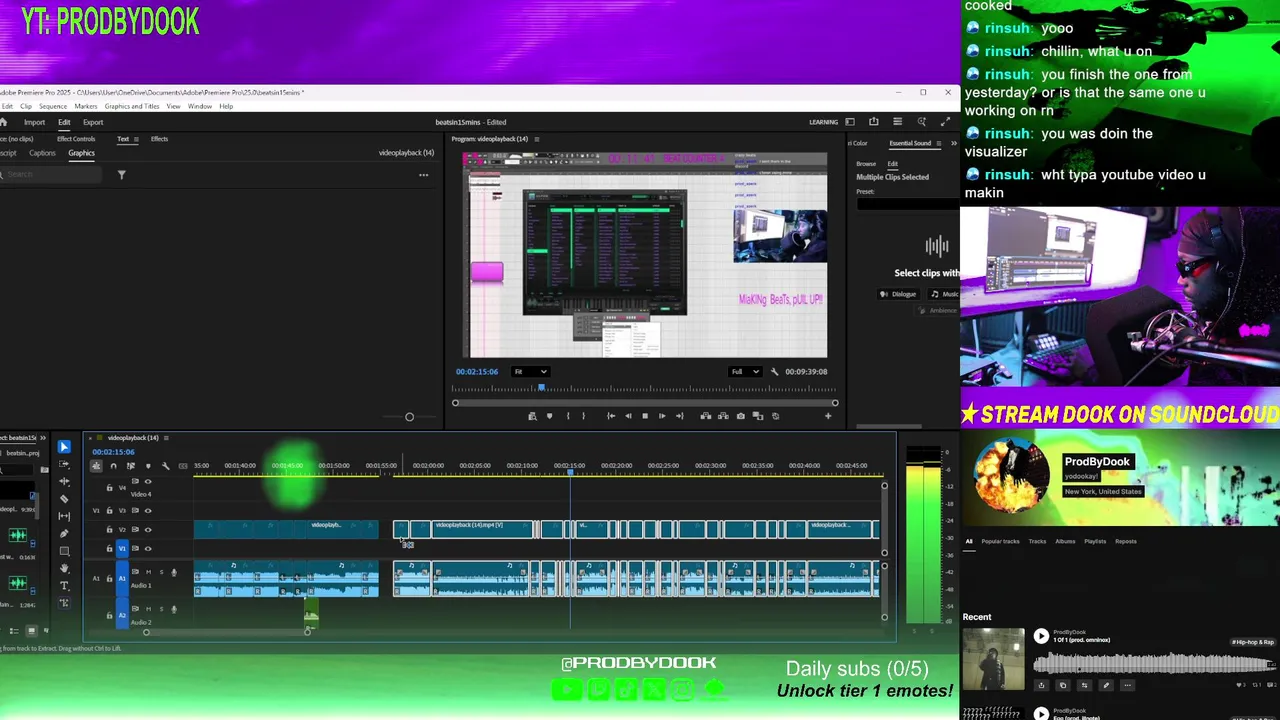Image resolution: width=1280 pixels, height=720 pixels.
Task: Open the Sequence menu
Action: 53,106
